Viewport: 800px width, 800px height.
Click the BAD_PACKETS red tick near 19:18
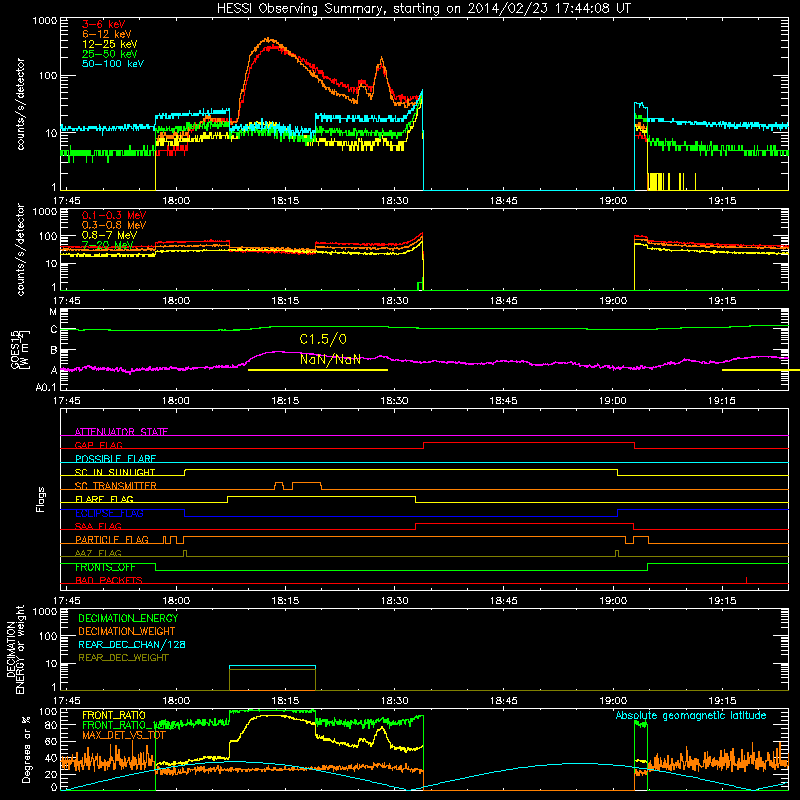click(x=746, y=580)
